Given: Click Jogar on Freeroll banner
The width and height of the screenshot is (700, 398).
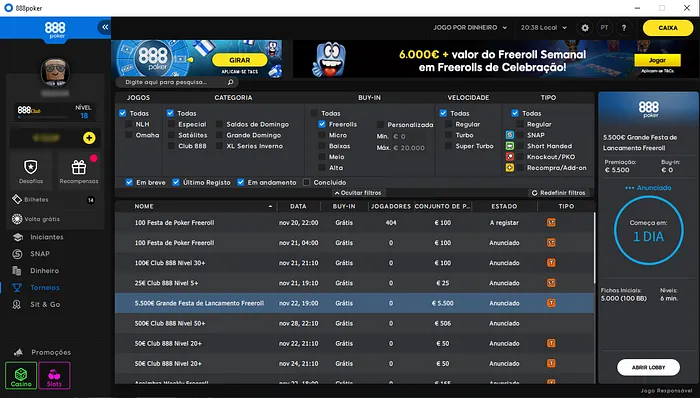Looking at the screenshot, I should pyautogui.click(x=657, y=60).
